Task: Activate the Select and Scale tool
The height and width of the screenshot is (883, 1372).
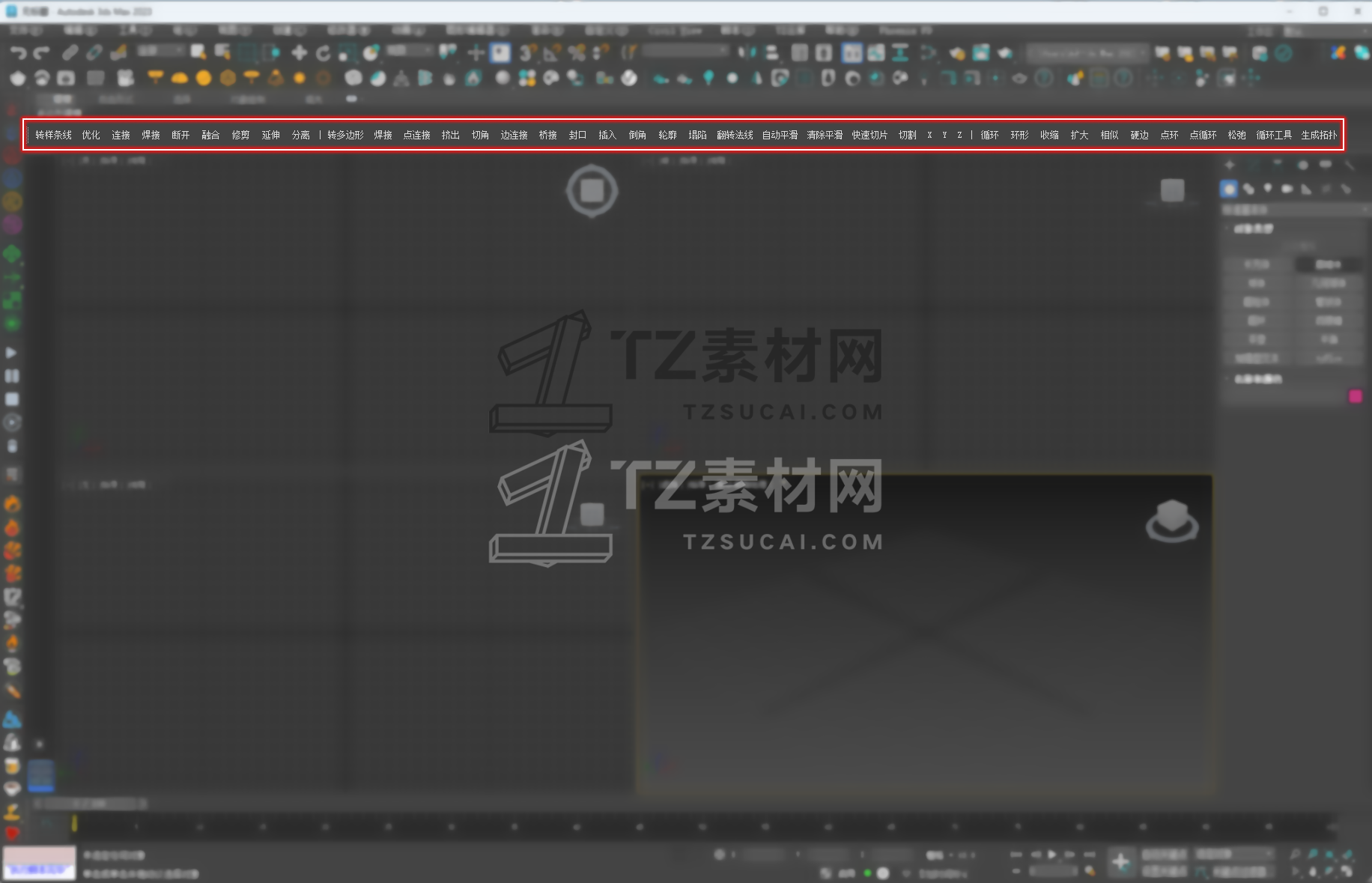Action: [347, 52]
